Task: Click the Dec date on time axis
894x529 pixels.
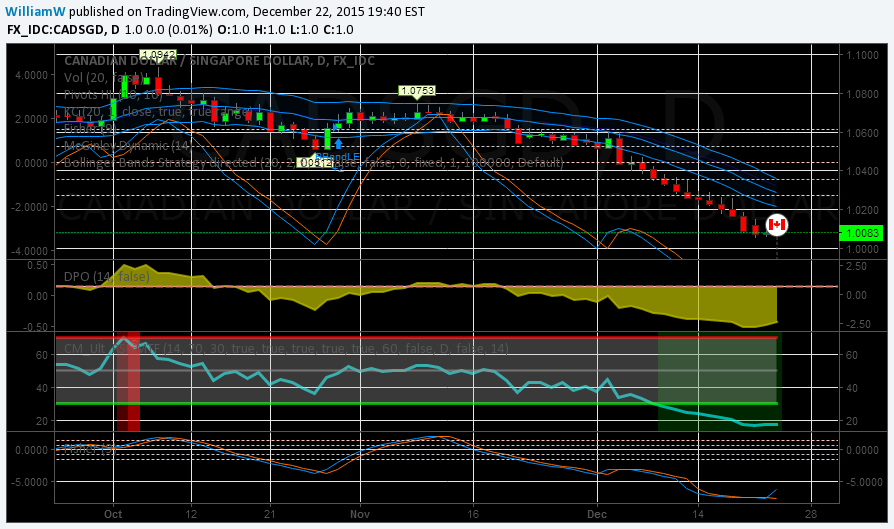Action: pyautogui.click(x=597, y=514)
